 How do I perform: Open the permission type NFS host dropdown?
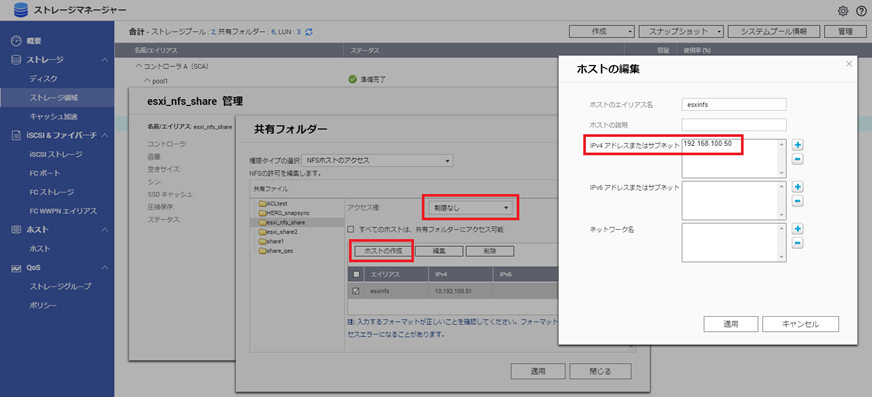tap(378, 161)
